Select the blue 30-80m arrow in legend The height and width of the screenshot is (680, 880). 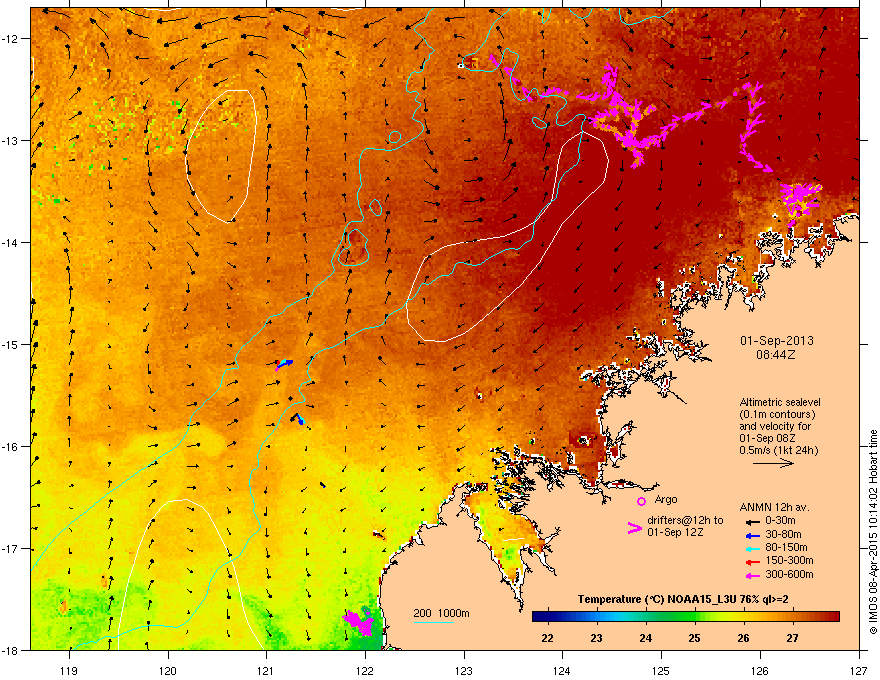tap(752, 535)
